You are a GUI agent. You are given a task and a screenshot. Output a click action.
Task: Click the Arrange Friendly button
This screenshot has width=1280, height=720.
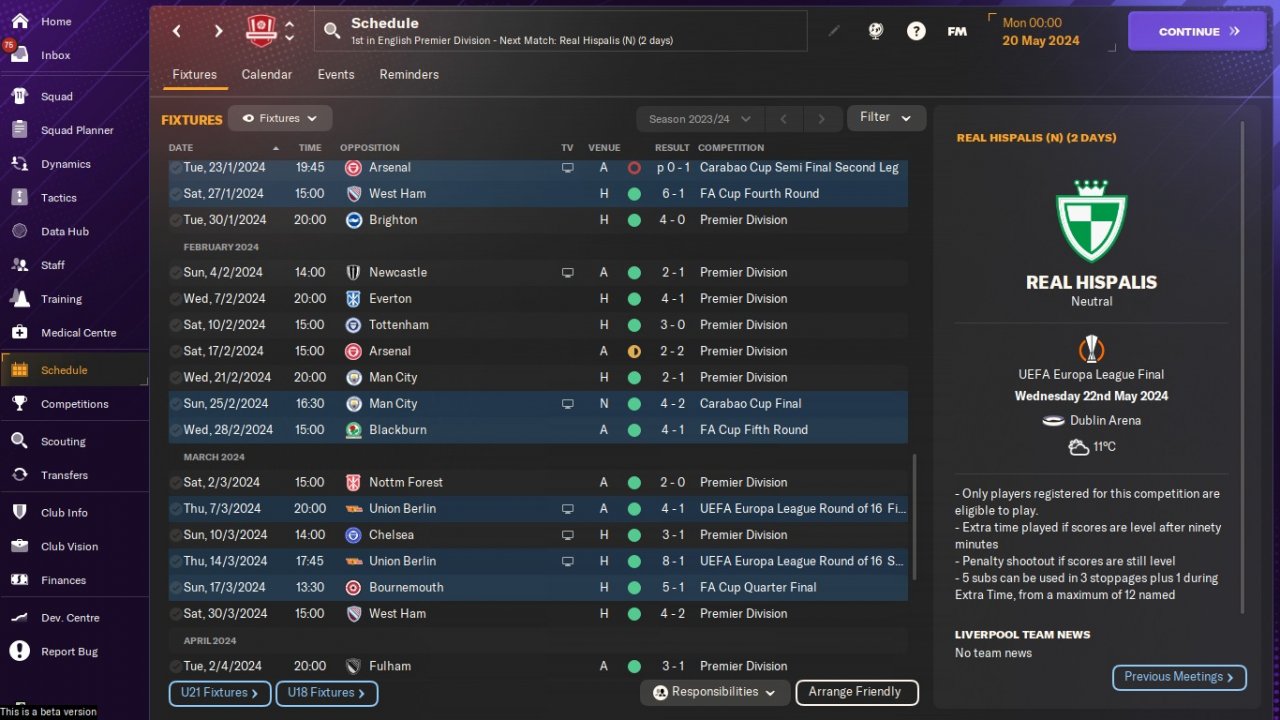pyautogui.click(x=855, y=692)
